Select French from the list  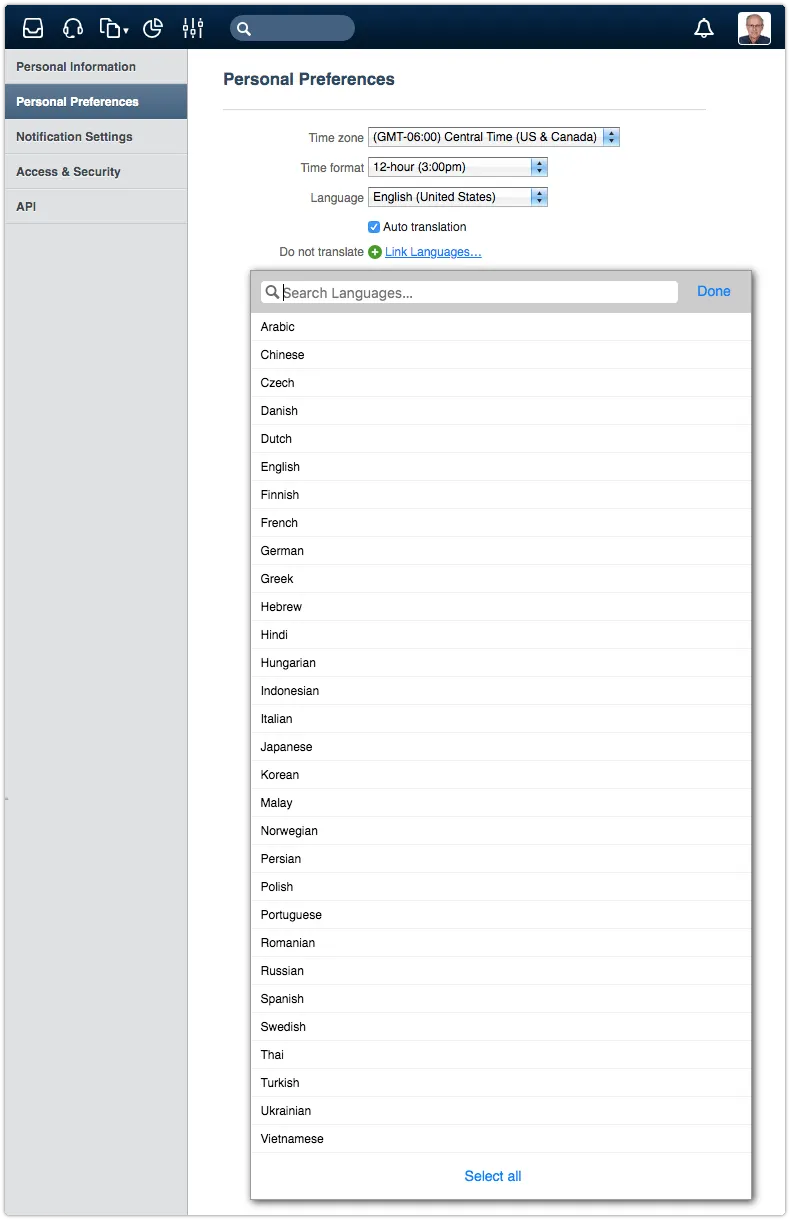(x=501, y=523)
